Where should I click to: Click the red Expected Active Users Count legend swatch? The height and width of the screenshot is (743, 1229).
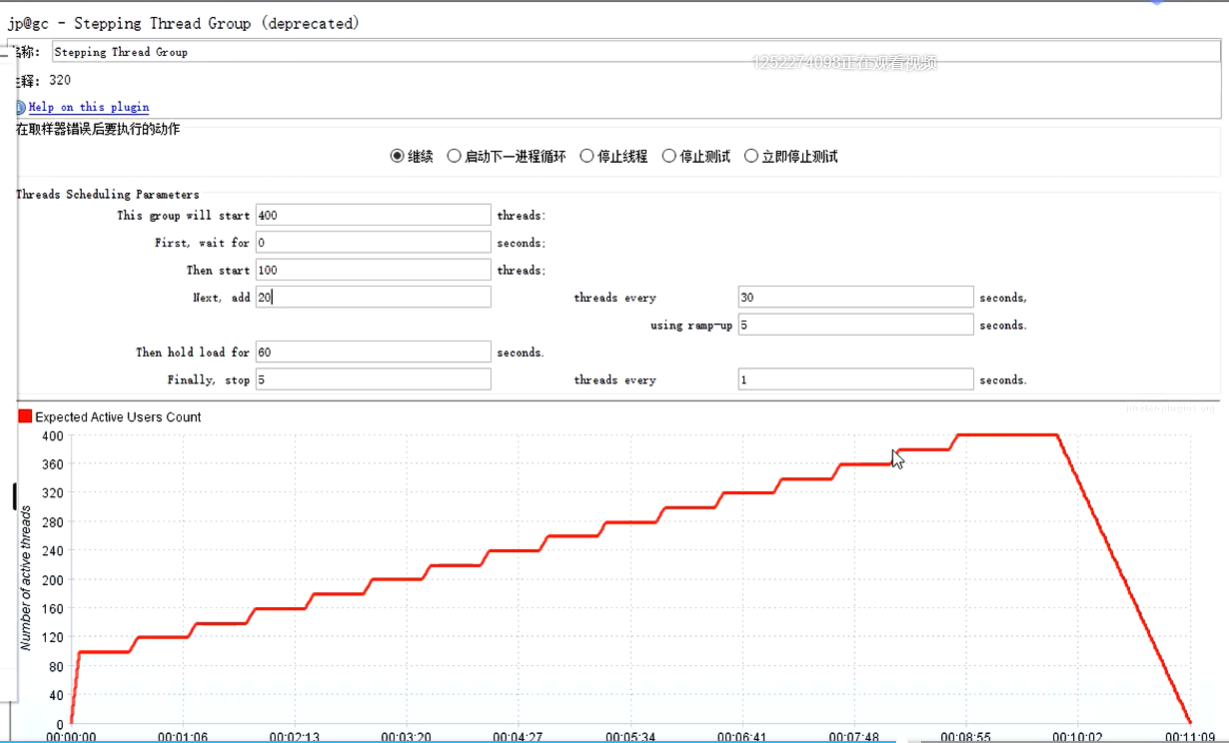(x=25, y=417)
